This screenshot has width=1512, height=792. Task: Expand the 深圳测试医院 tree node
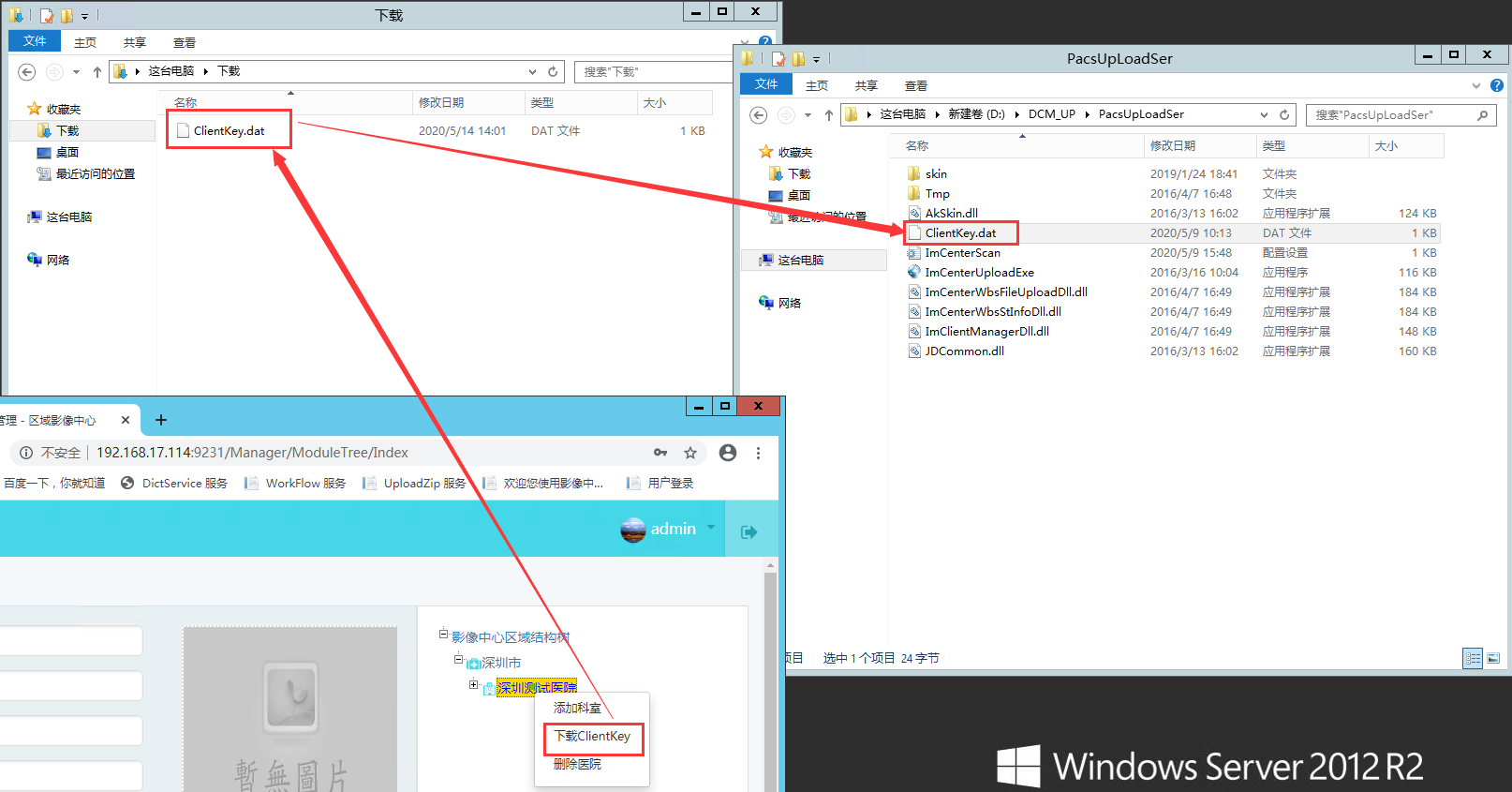[x=474, y=685]
